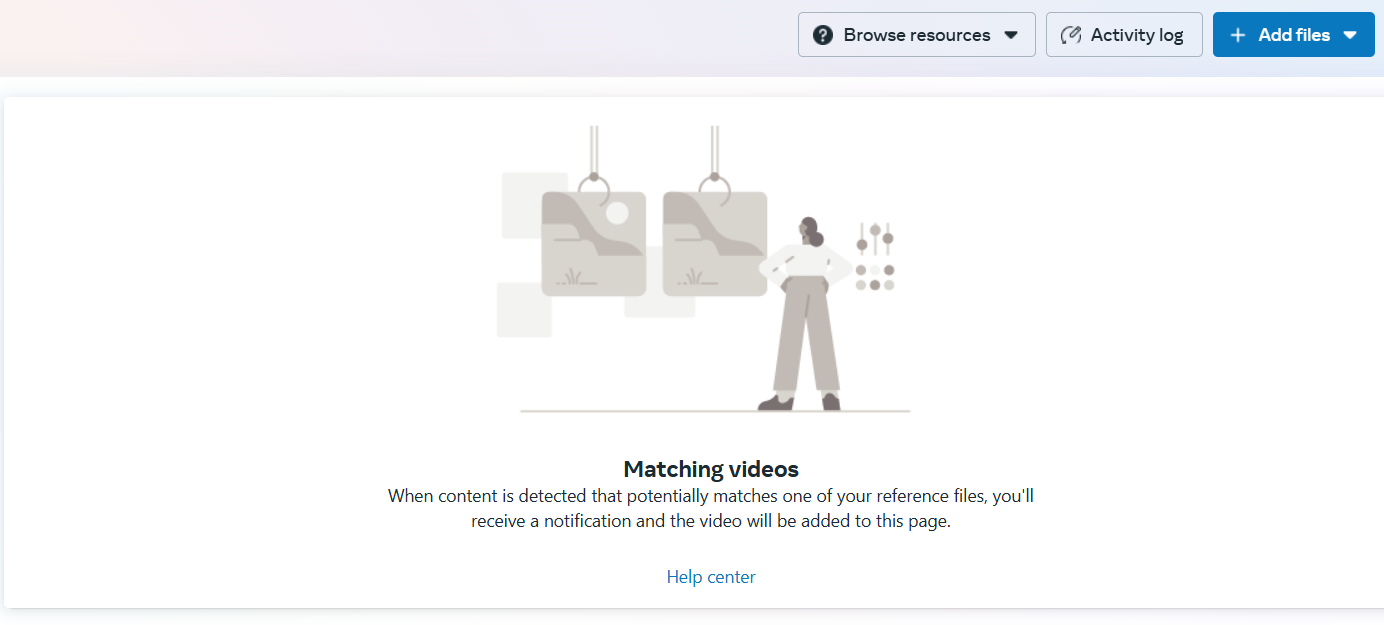This screenshot has height=625, width=1384.
Task: Click the question mark icon in Browse resources
Action: [x=823, y=35]
